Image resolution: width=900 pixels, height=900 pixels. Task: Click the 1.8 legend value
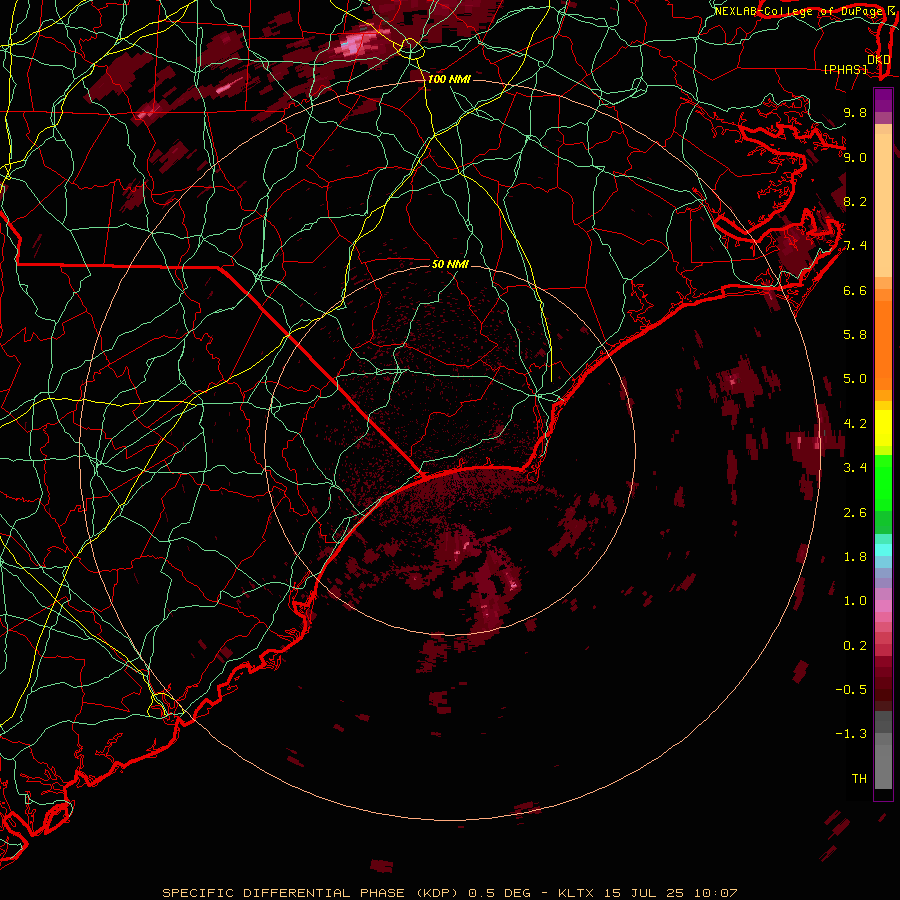tap(855, 557)
